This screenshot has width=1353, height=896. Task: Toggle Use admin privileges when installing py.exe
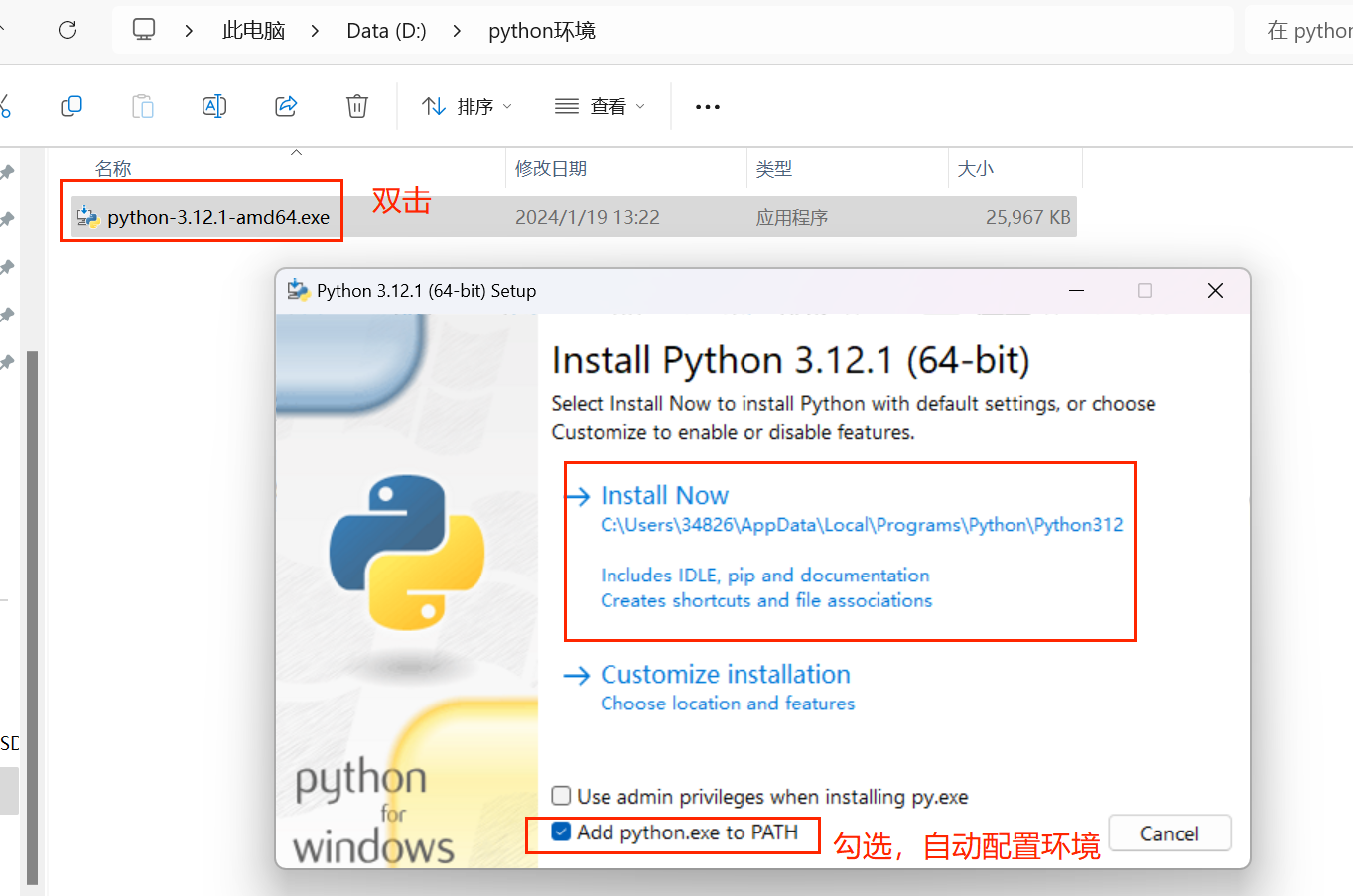(562, 796)
